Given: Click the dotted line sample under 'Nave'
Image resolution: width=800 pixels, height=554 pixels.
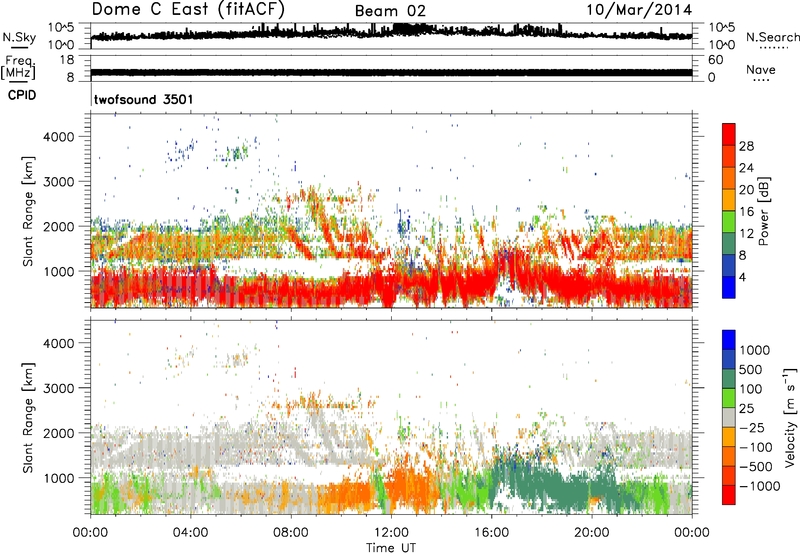Looking at the screenshot, I should [x=761, y=80].
